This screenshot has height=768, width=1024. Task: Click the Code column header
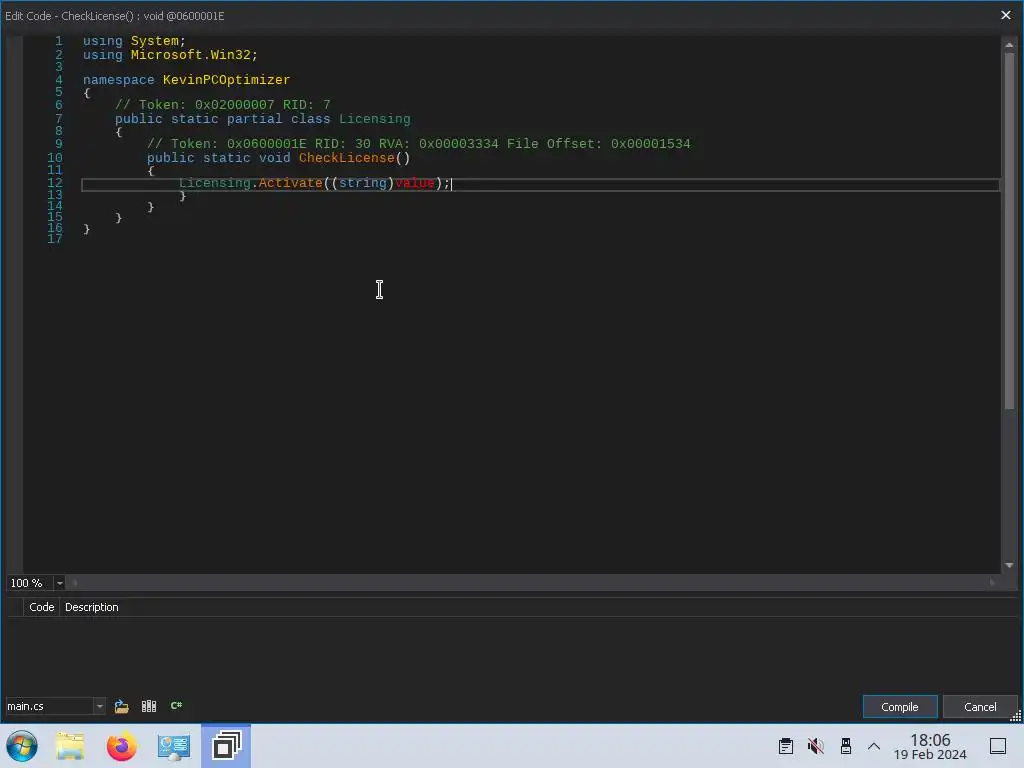tap(42, 607)
